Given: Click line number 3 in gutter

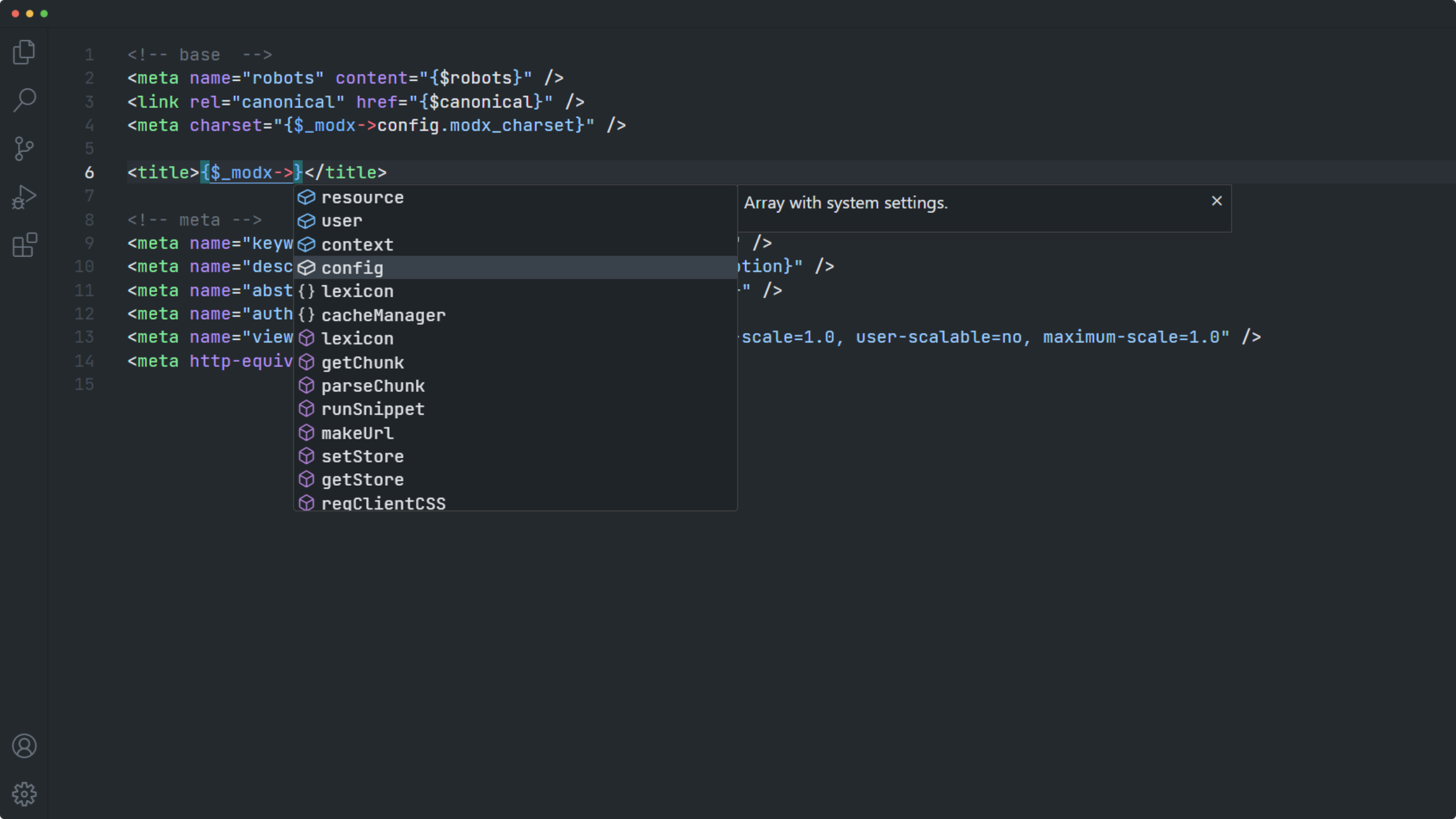Looking at the screenshot, I should pos(89,102).
